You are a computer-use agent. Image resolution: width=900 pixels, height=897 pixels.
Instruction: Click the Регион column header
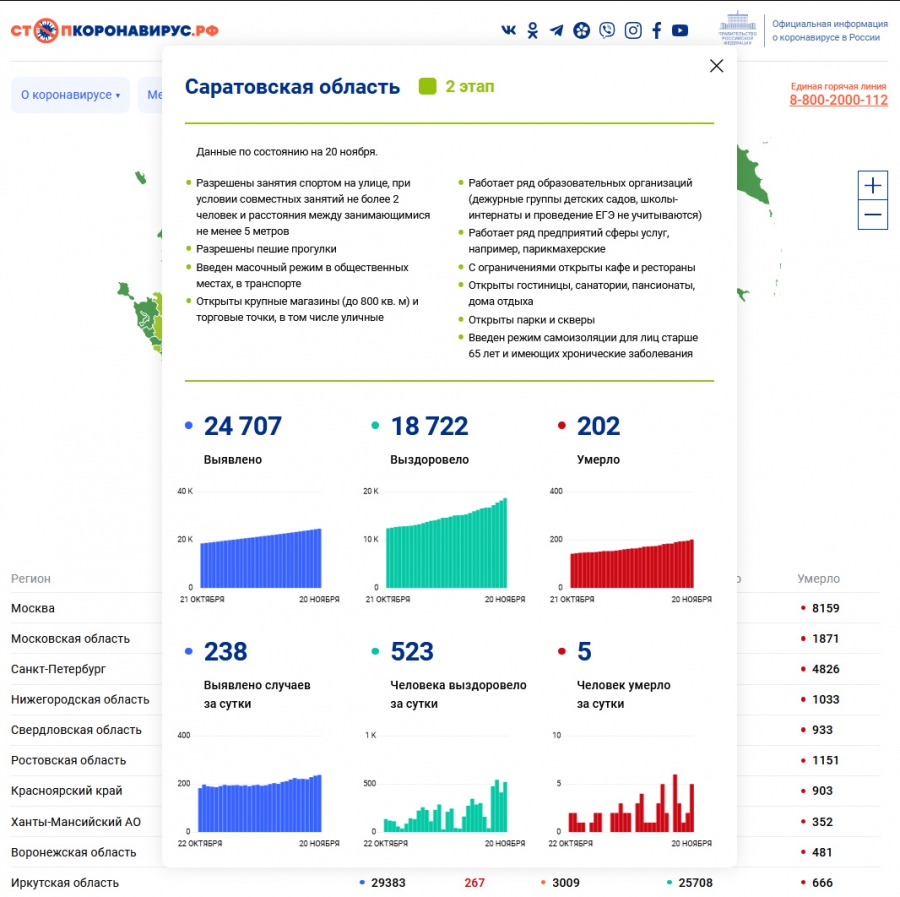[x=31, y=579]
